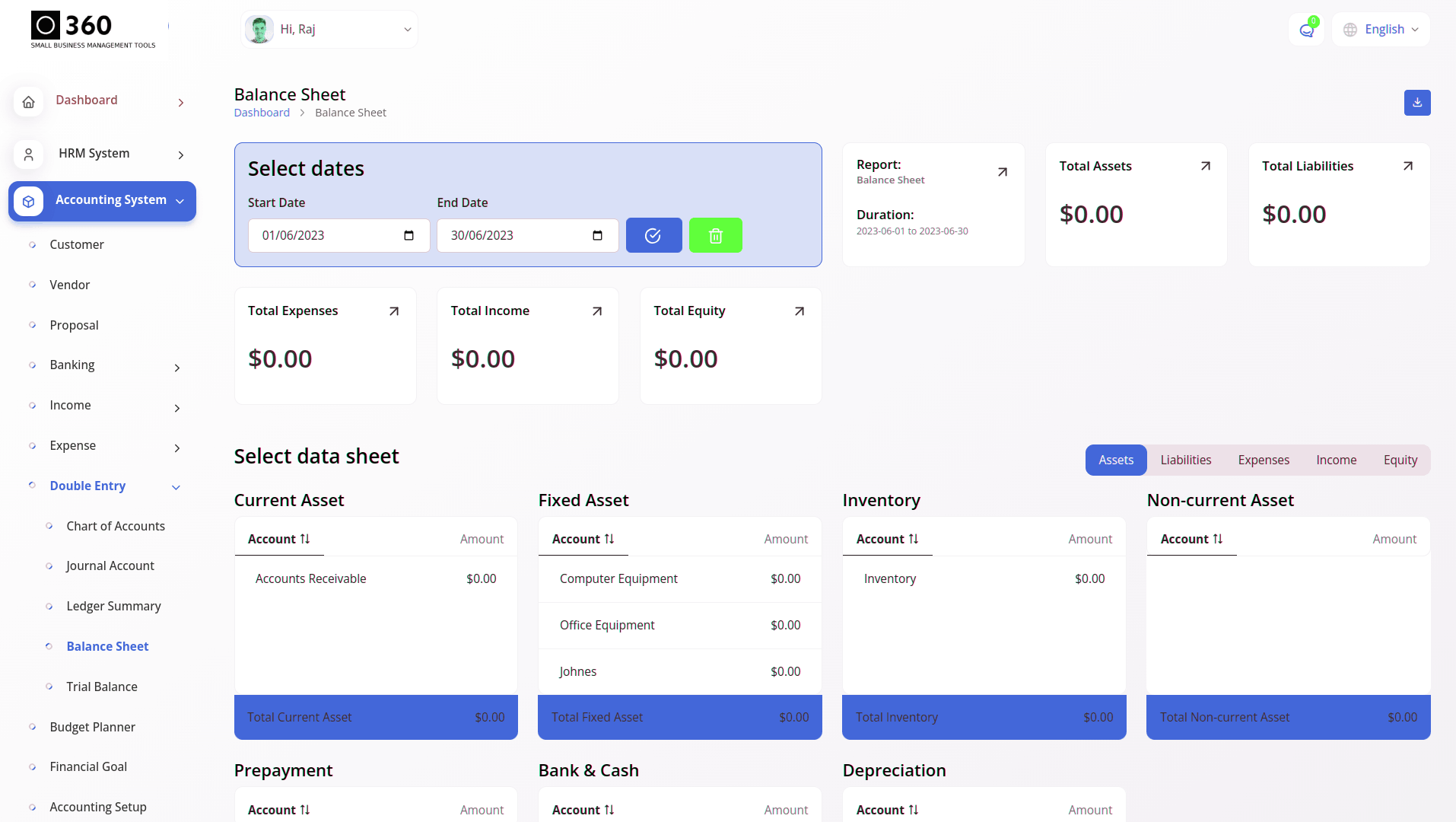The width and height of the screenshot is (1456, 822).
Task: Click the green trash reset button
Action: (715, 236)
